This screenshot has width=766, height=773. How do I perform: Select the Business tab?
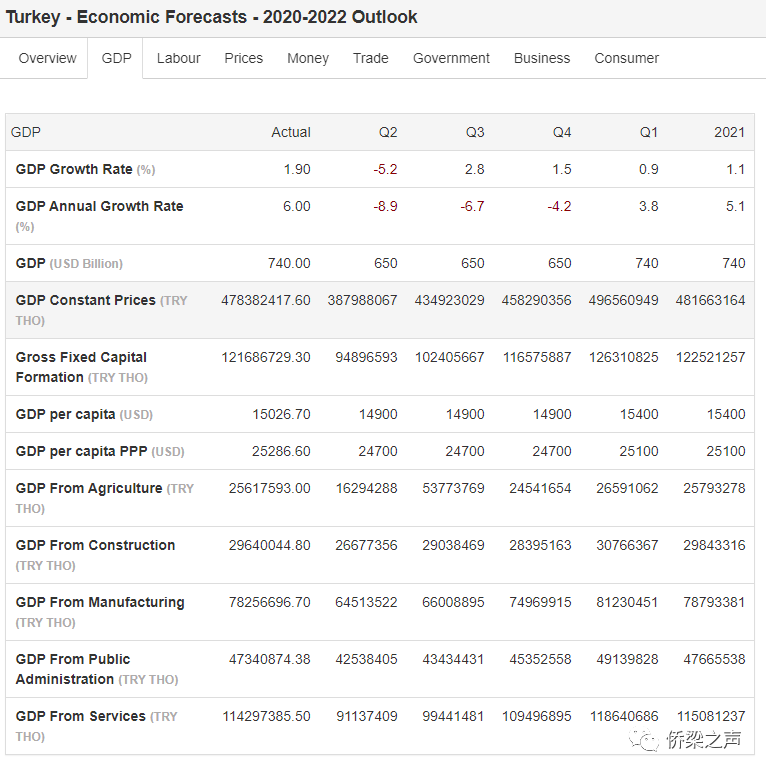point(542,58)
